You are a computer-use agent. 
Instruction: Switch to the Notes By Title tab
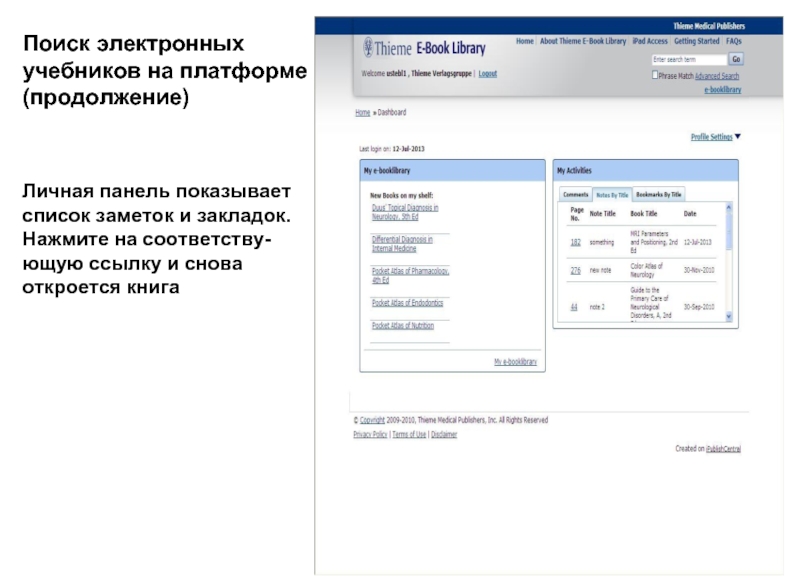tap(612, 195)
